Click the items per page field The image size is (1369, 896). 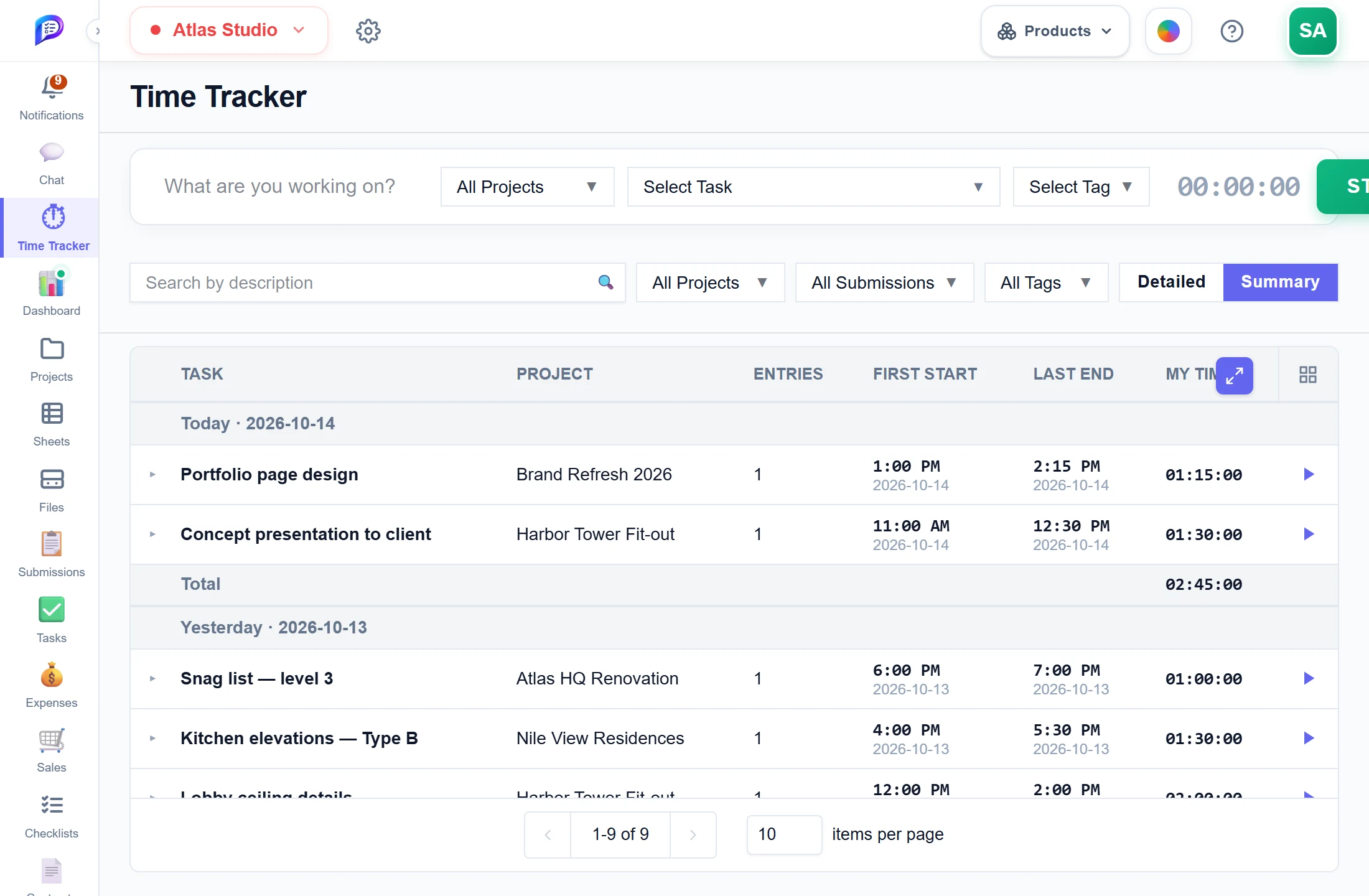pos(784,834)
